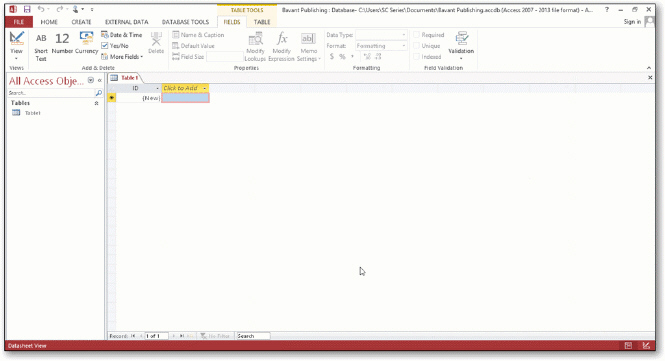This screenshot has width=665, height=361.
Task: Open All Access Objects navigation menu arrow
Action: point(91,80)
